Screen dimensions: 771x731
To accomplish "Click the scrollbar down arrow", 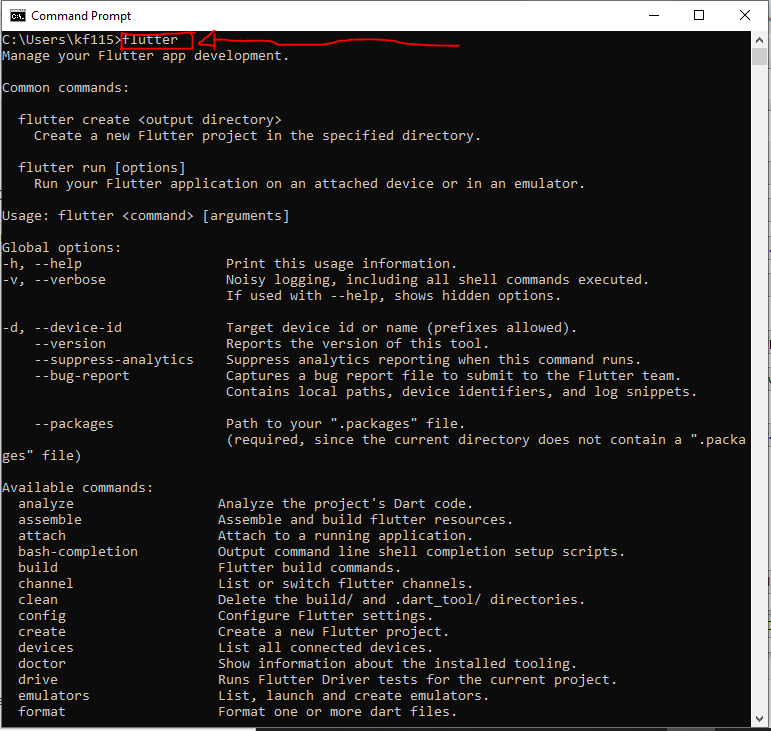I will (x=759, y=719).
